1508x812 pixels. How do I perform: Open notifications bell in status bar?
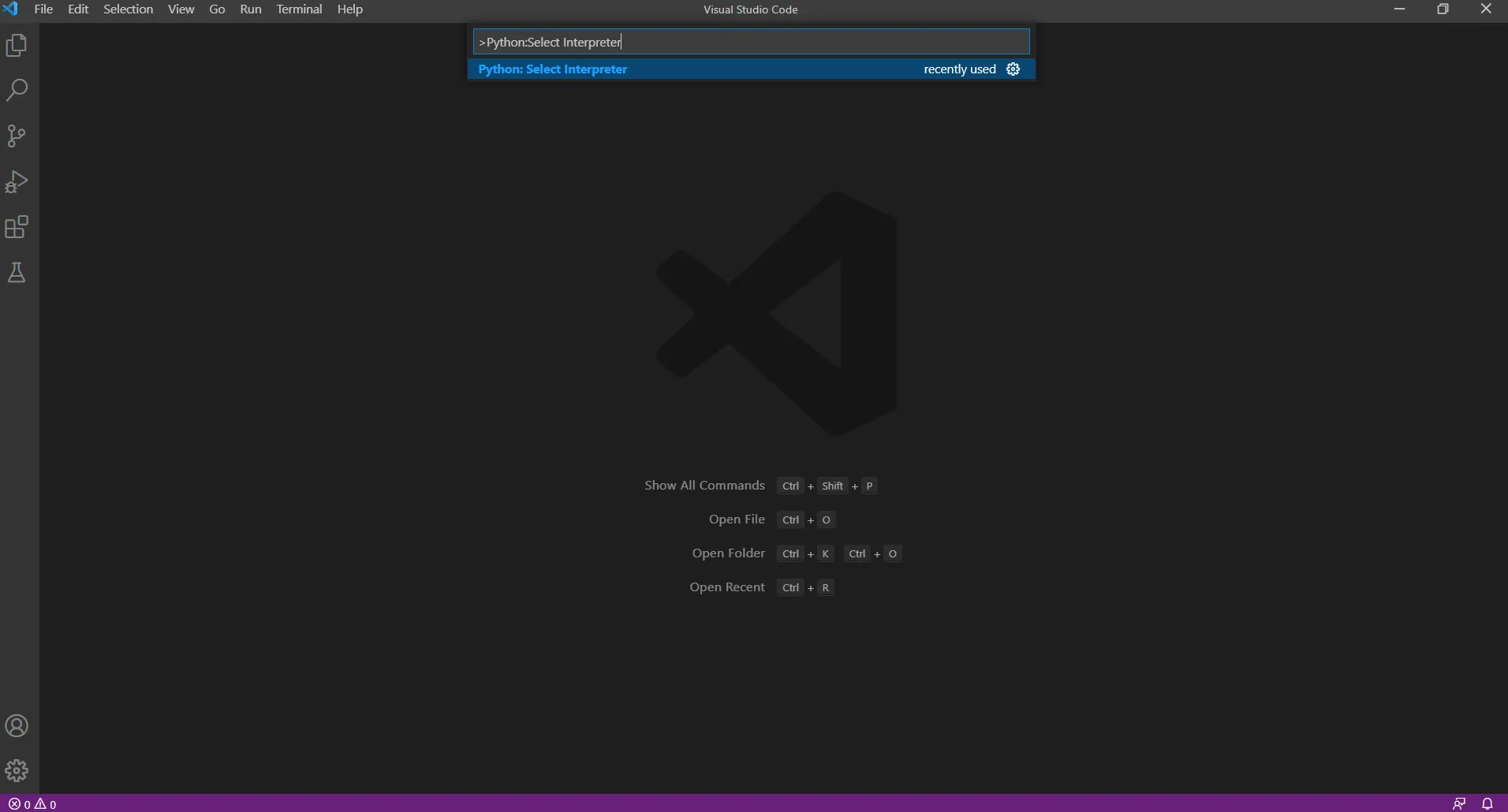[x=1487, y=804]
